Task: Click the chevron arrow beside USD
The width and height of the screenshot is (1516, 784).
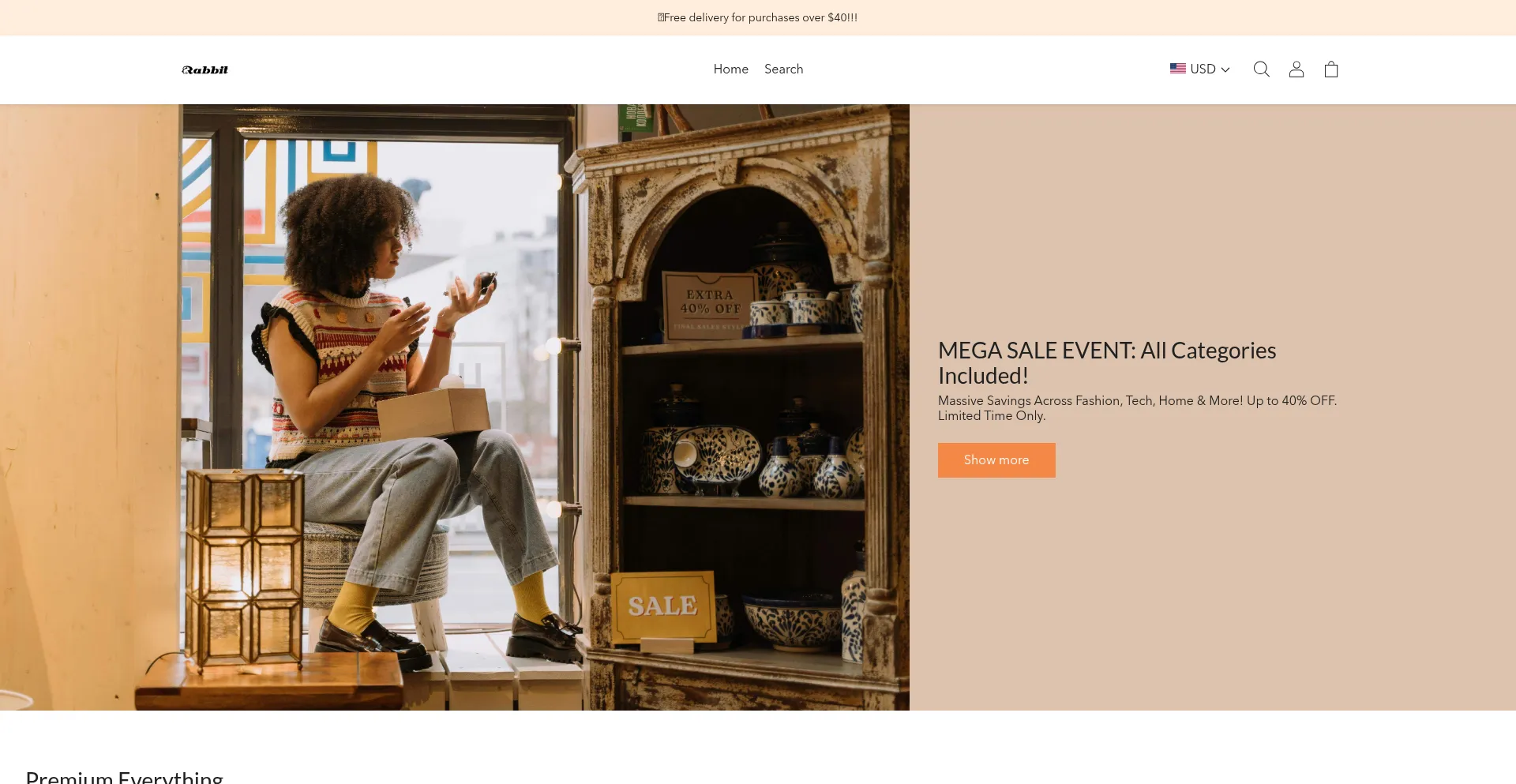Action: tap(1225, 69)
